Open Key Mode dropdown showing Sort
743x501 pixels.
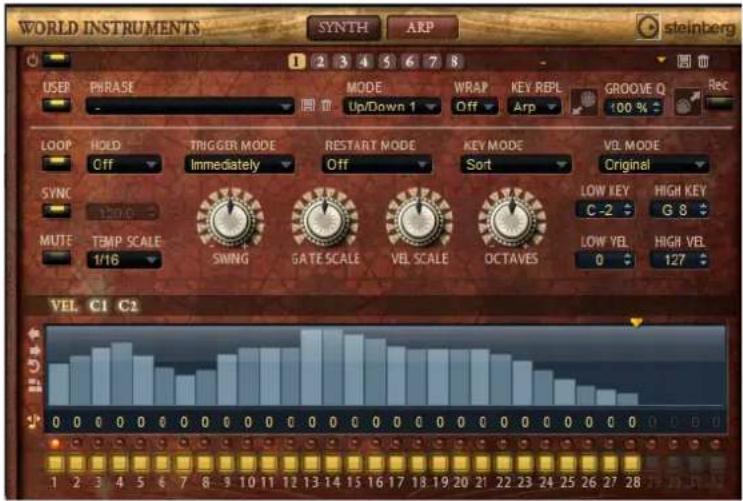click(516, 164)
